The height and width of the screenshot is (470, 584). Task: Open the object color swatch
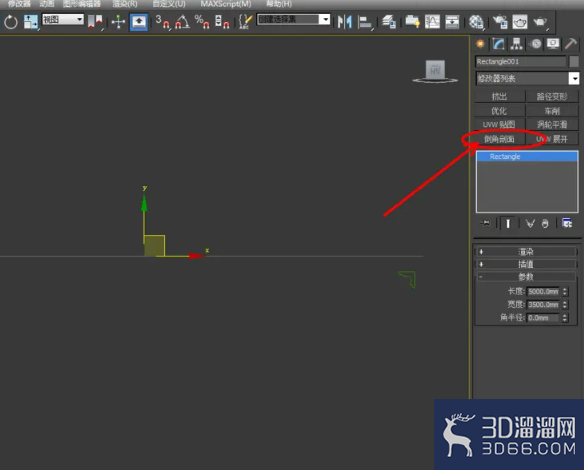point(574,61)
